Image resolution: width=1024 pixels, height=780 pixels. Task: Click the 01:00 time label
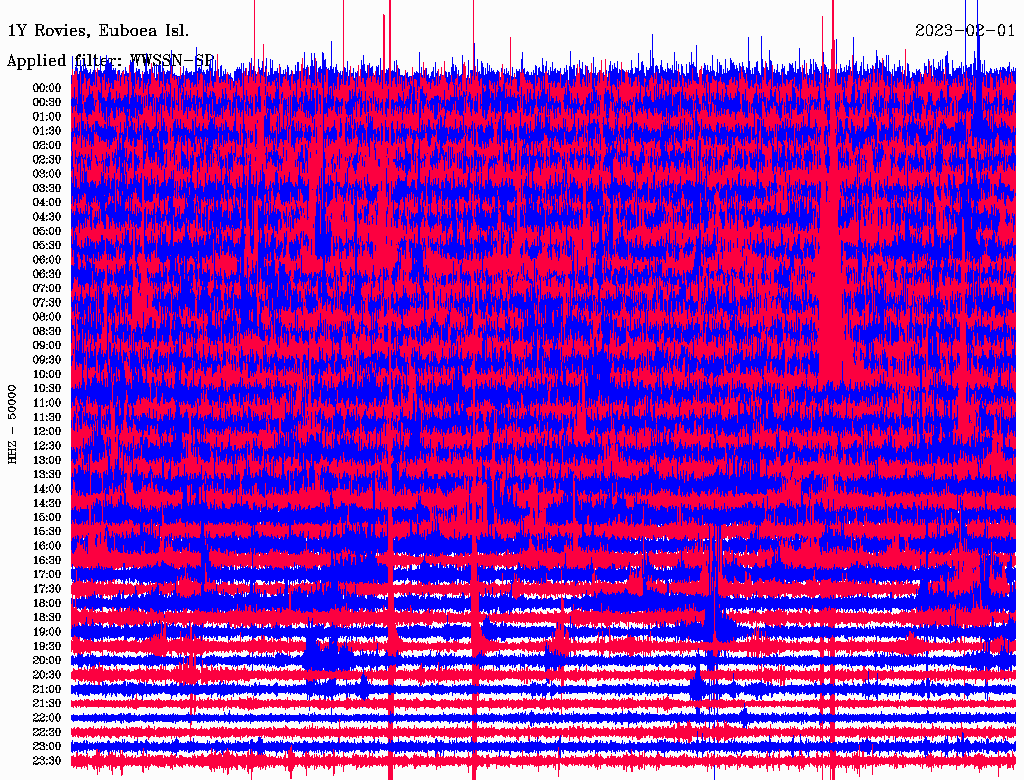click(47, 117)
